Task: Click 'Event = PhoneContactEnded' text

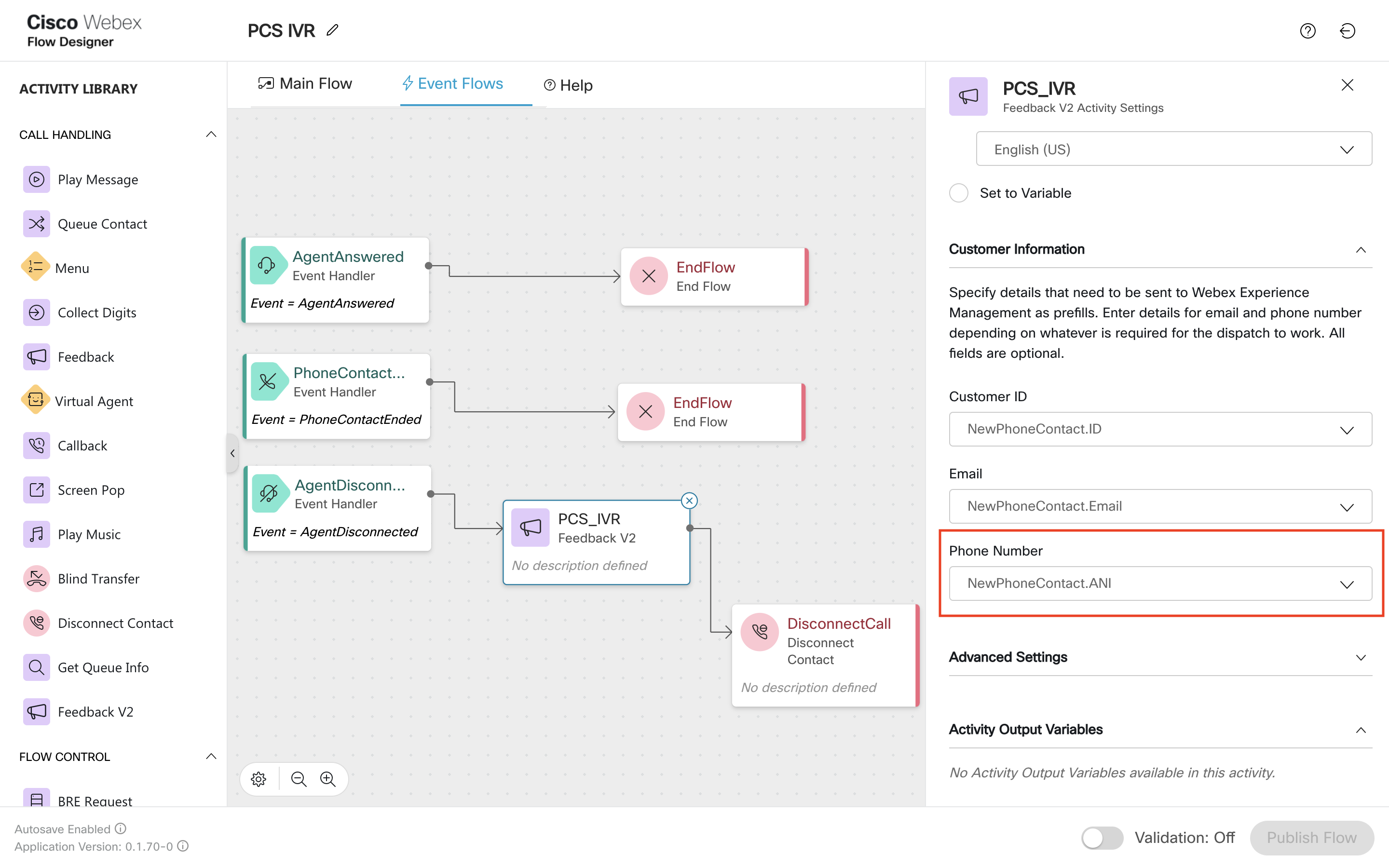Action: tap(336, 420)
